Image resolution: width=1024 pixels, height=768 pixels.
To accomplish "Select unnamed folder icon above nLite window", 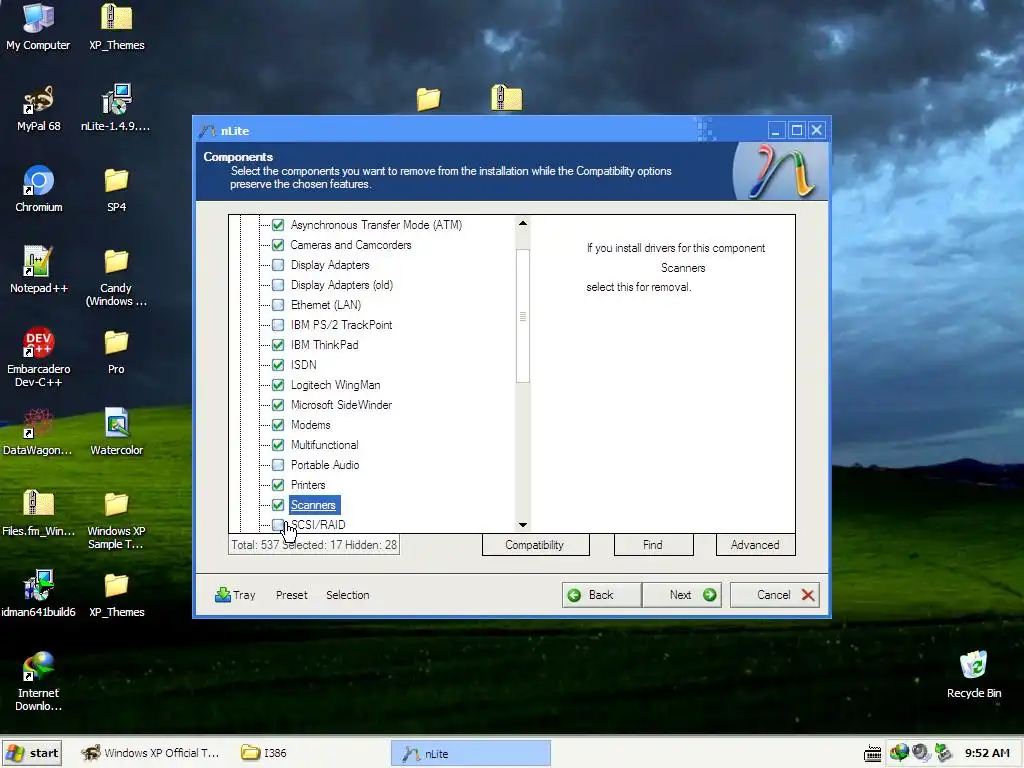I will 428,99.
